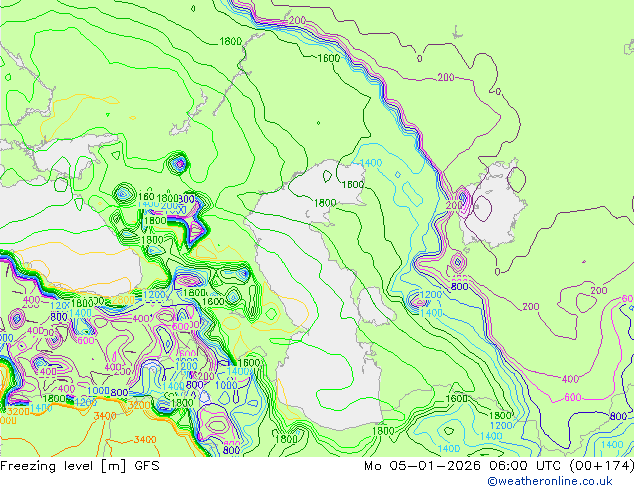634x490 pixels.
Task: Click the "GFS" model label
Action: tap(147, 466)
